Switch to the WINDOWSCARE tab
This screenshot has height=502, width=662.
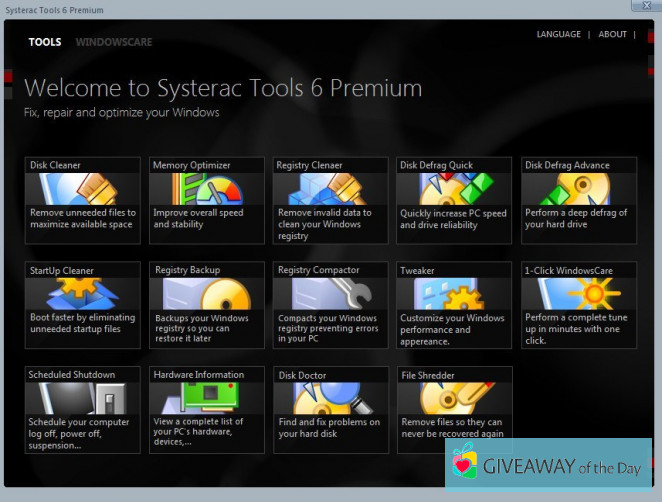click(114, 42)
